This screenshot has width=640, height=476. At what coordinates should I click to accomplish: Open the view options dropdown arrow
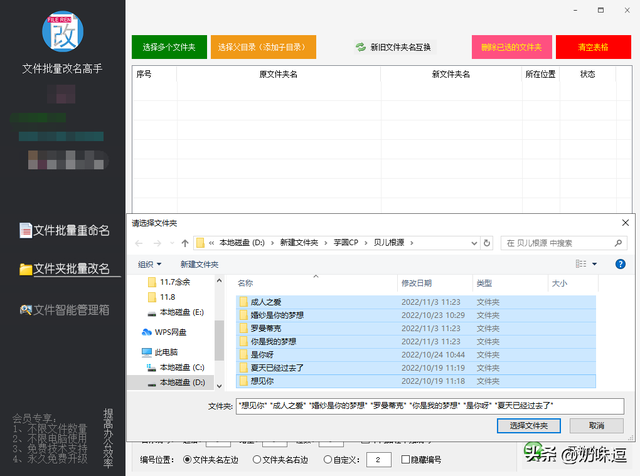click(x=594, y=264)
